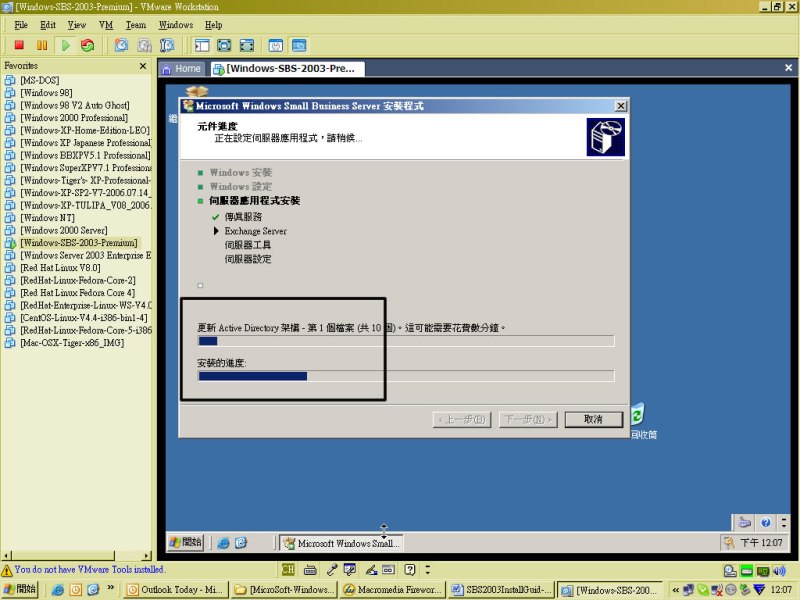Click the IME CH language indicator

288,570
